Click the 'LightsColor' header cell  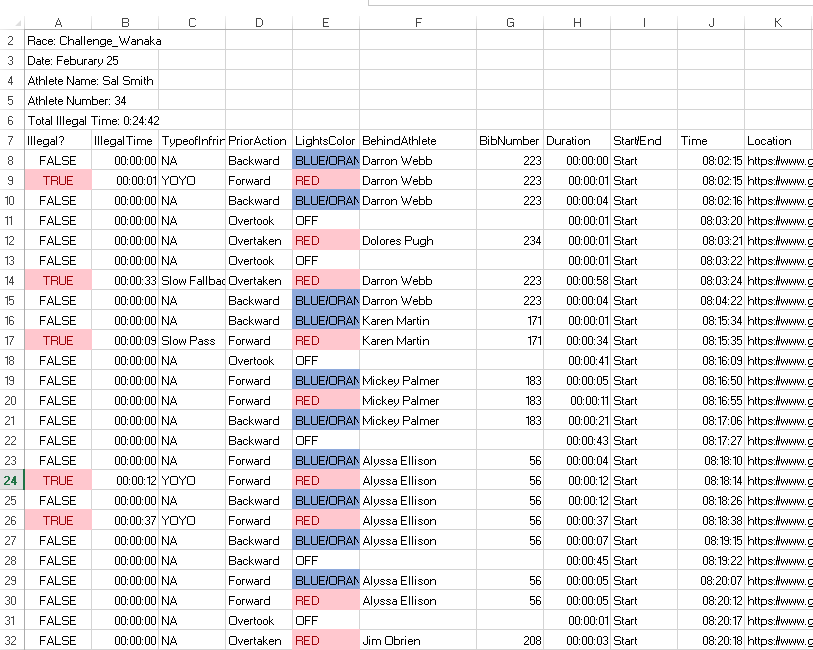[x=326, y=140]
